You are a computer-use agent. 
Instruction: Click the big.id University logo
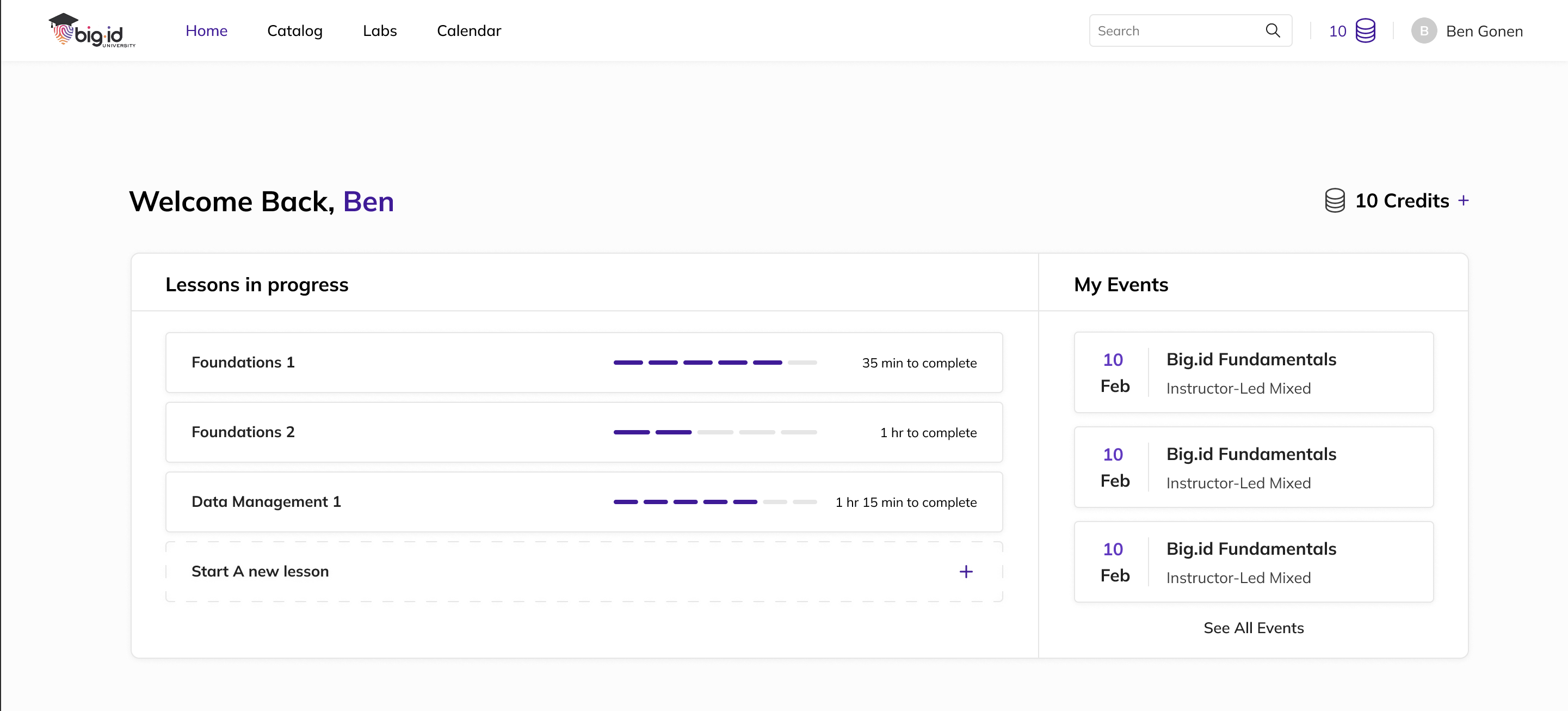[91, 30]
